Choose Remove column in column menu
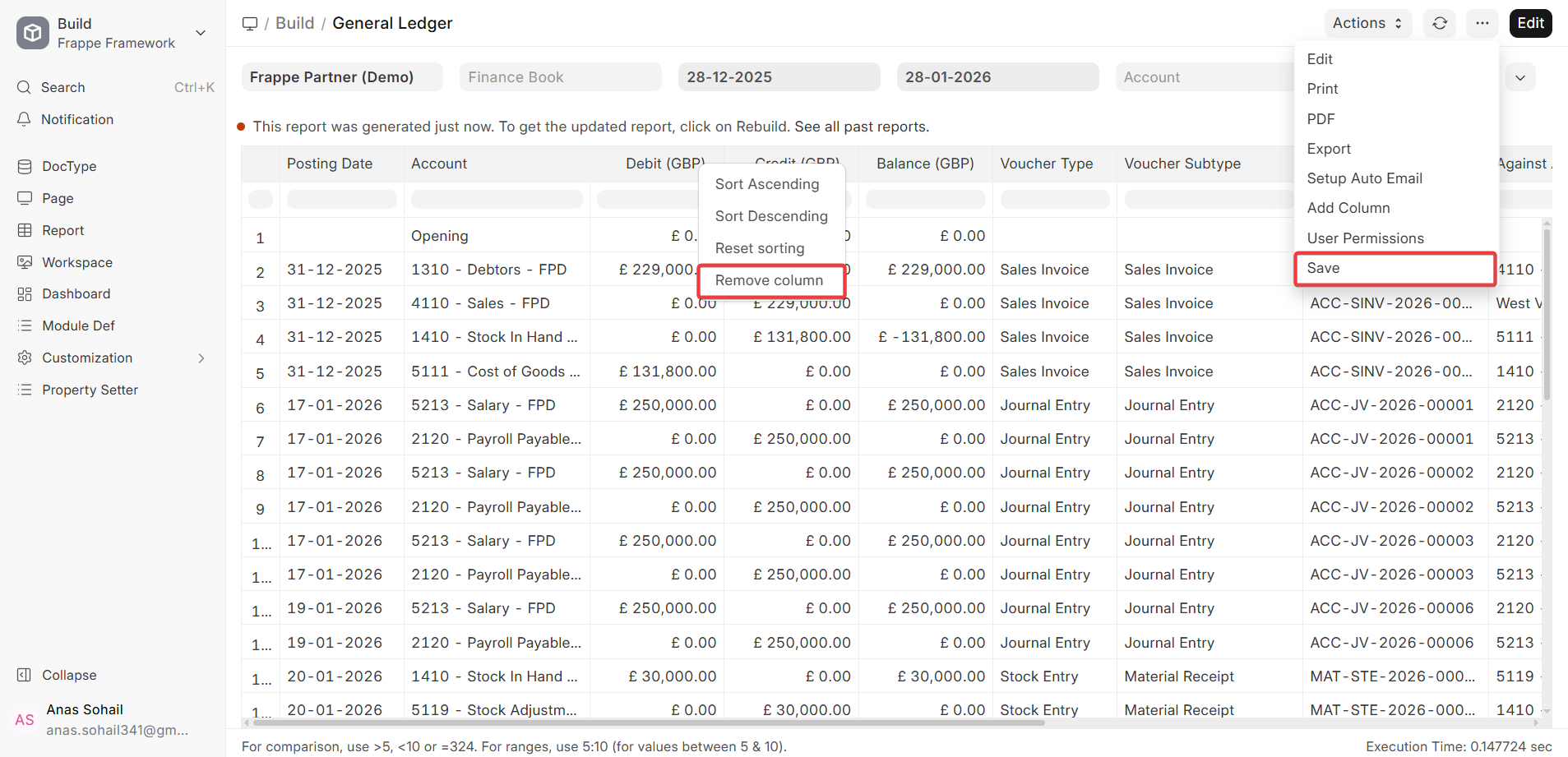This screenshot has width=1568, height=757. (x=771, y=280)
